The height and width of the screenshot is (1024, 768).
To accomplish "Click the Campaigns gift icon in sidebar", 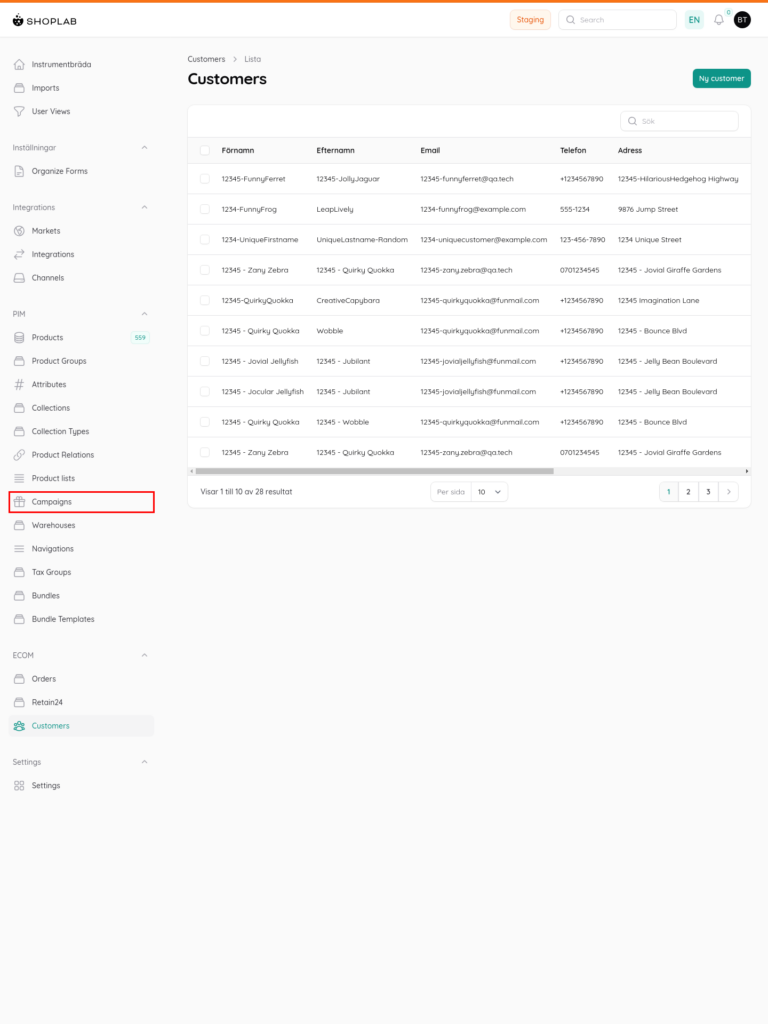I will [19, 502].
